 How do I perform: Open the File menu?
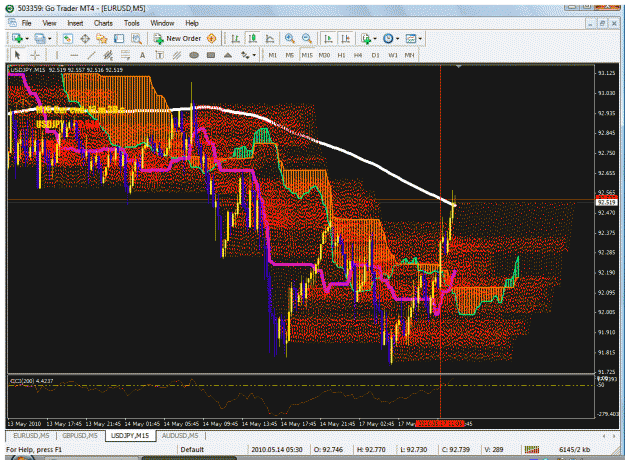click(27, 23)
